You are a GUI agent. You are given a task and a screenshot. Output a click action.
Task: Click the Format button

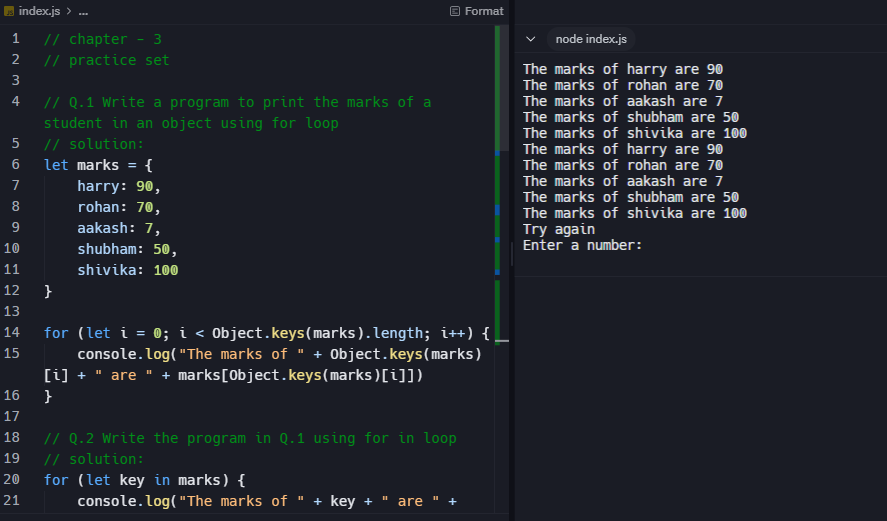click(476, 11)
